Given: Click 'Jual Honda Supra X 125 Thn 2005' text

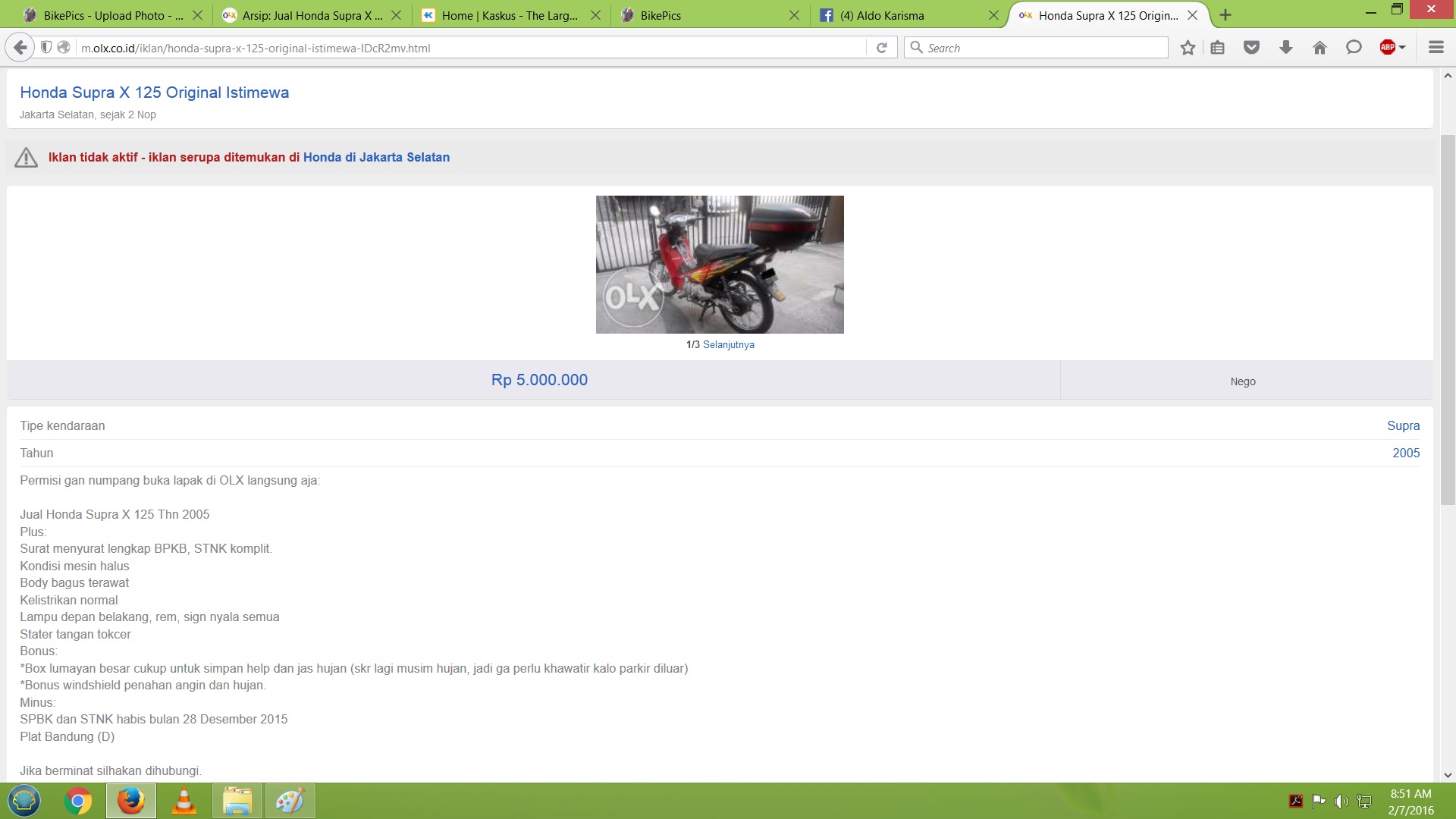Looking at the screenshot, I should point(115,514).
